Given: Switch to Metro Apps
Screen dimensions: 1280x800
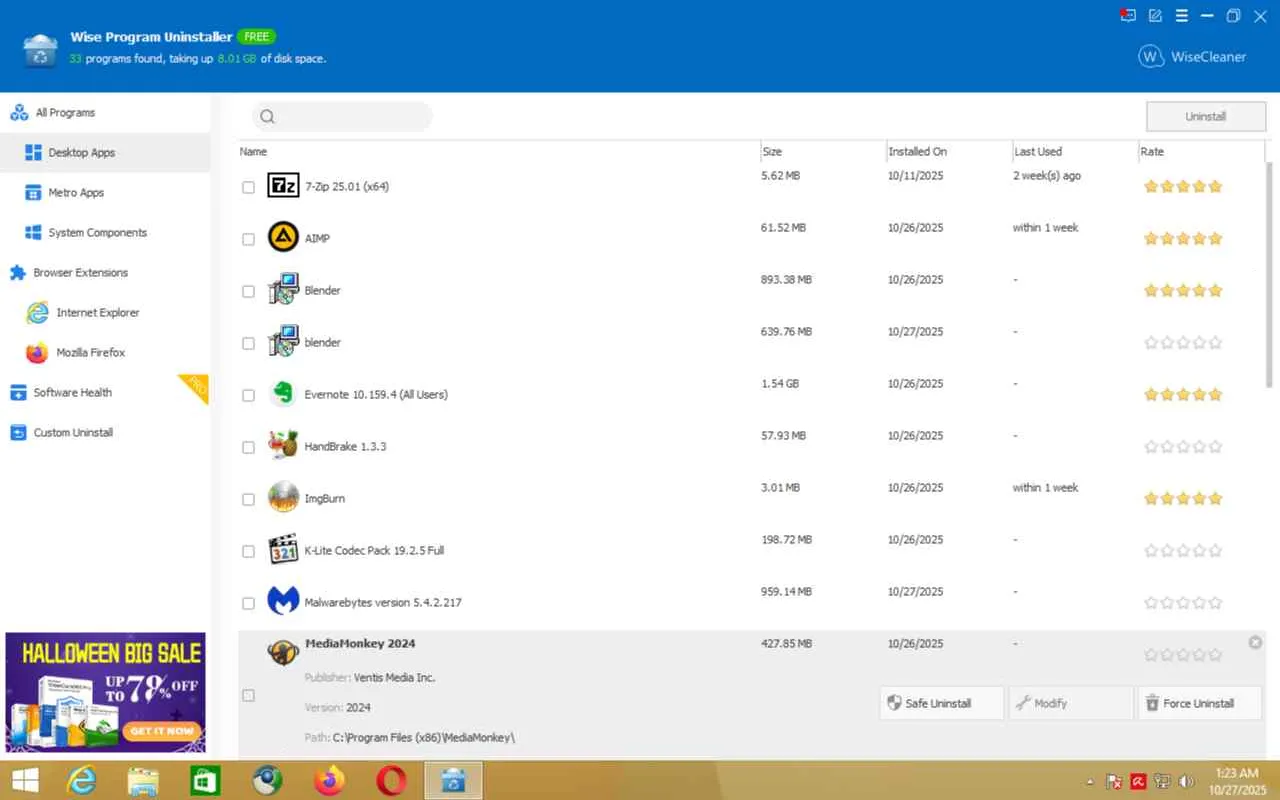Looking at the screenshot, I should click(x=105, y=193).
